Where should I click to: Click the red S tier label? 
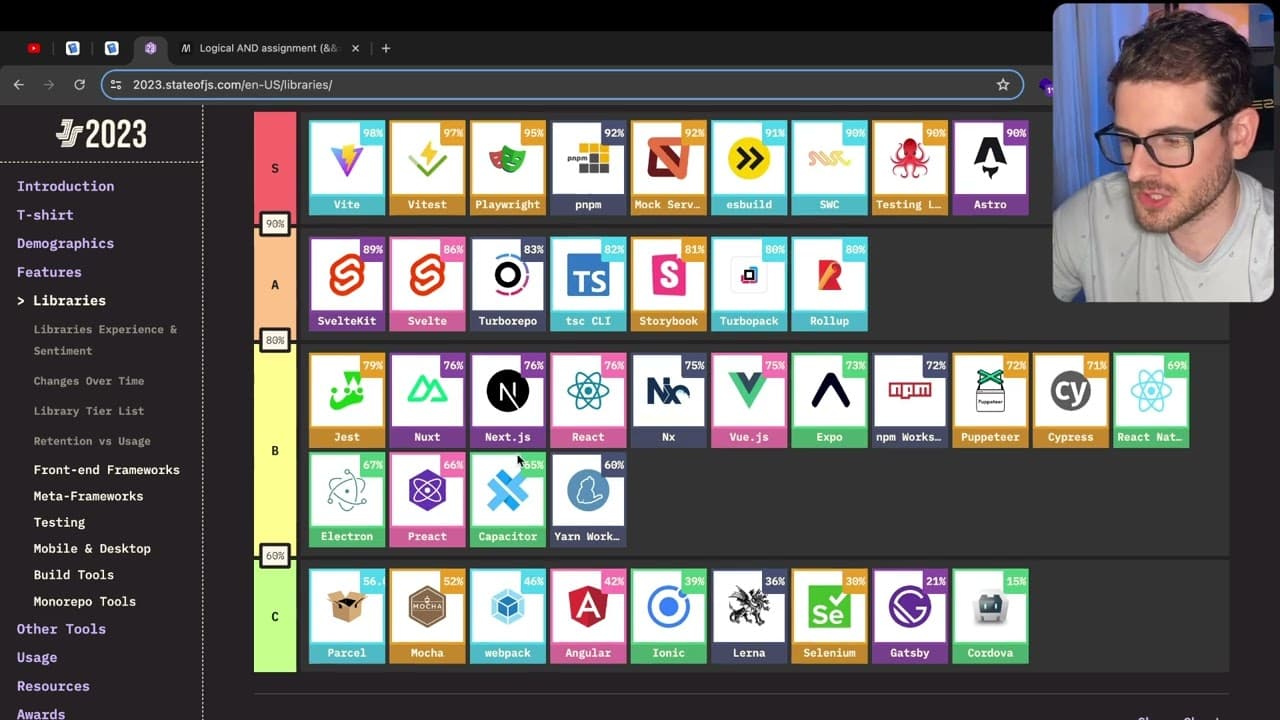click(x=275, y=168)
